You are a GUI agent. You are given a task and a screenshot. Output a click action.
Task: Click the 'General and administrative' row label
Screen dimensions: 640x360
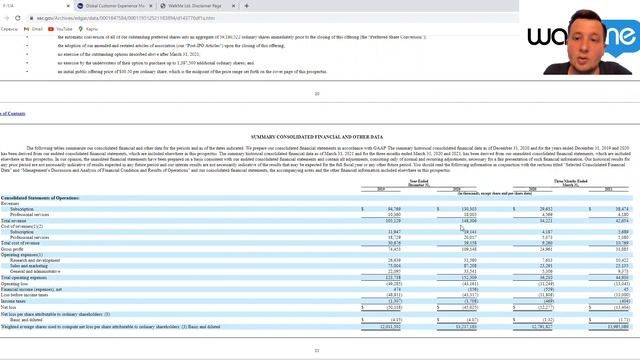(x=35, y=271)
